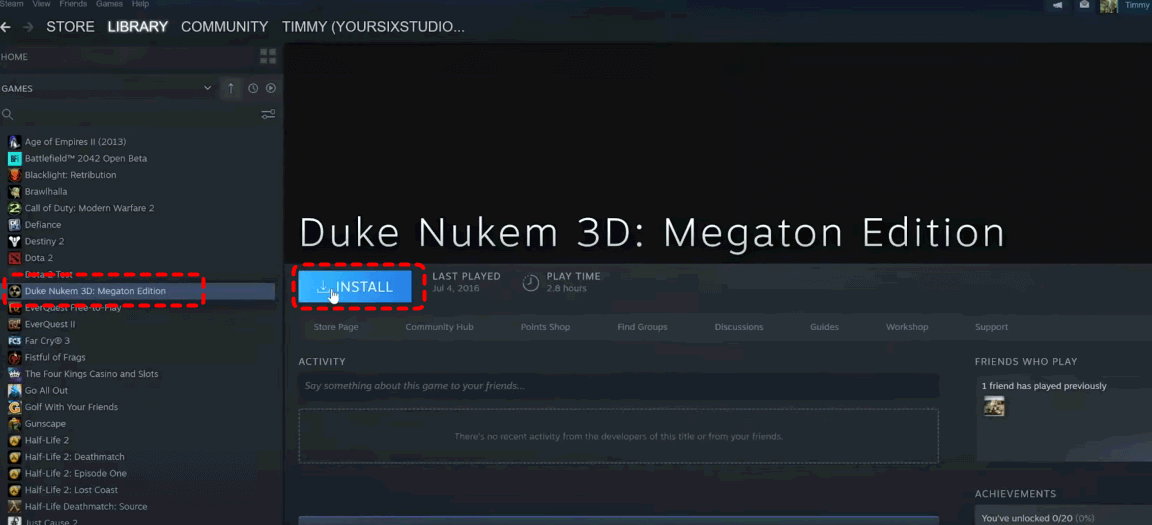The width and height of the screenshot is (1152, 525).
Task: Click the back navigation arrow
Action: click(5, 27)
